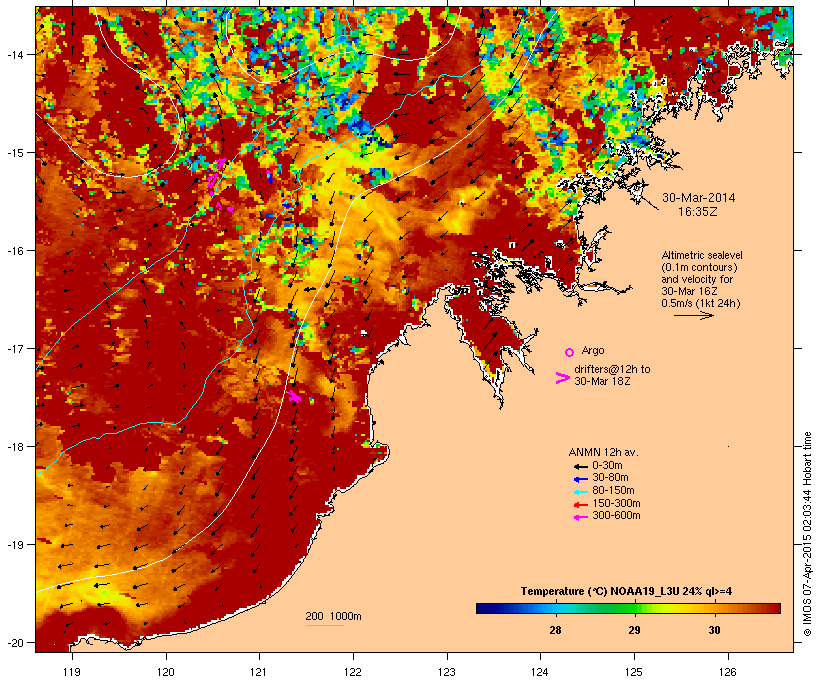Click the temperature colorbar near 30
Viewport: 820px width, 680px height.
tap(714, 608)
